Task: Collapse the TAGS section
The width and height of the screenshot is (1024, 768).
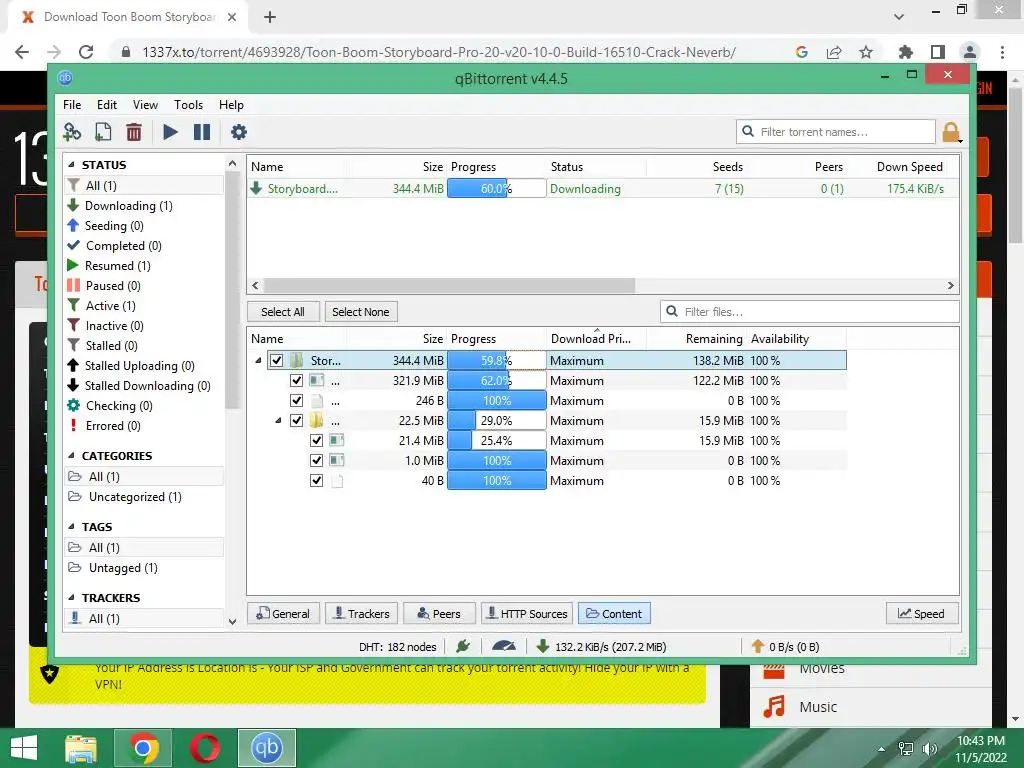Action: (71, 527)
